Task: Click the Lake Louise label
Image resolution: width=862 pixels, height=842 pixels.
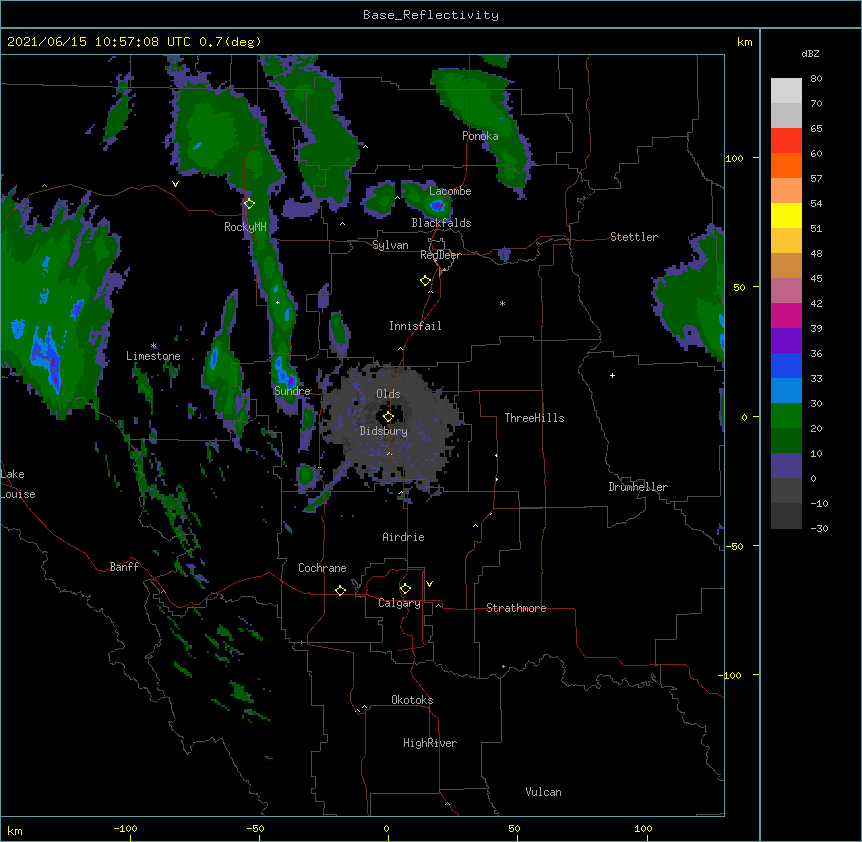Action: [18, 484]
